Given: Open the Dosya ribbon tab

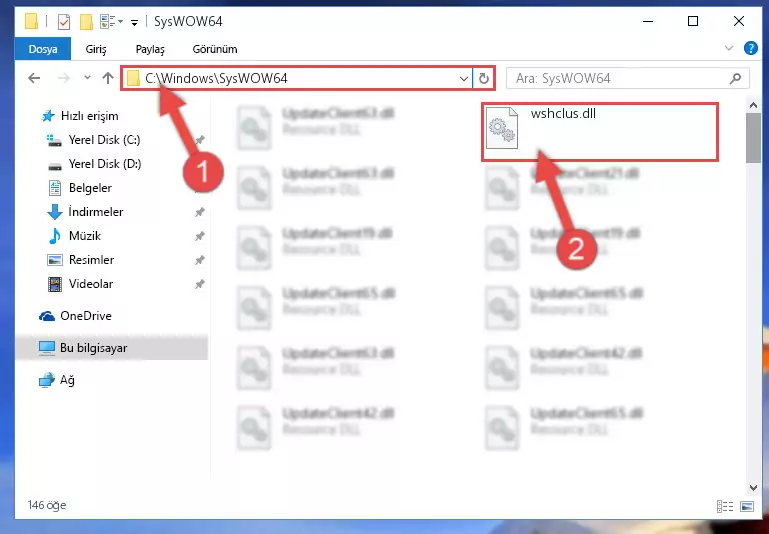Looking at the screenshot, I should click(x=43, y=49).
